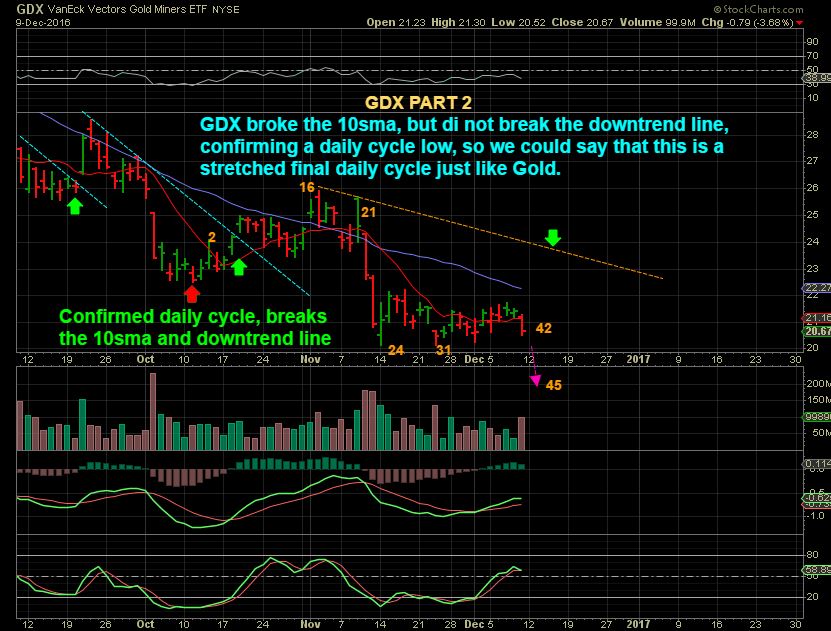Screen dimensions: 831x631
Task: Click the tallest volume bar in early October
Action: click(153, 412)
